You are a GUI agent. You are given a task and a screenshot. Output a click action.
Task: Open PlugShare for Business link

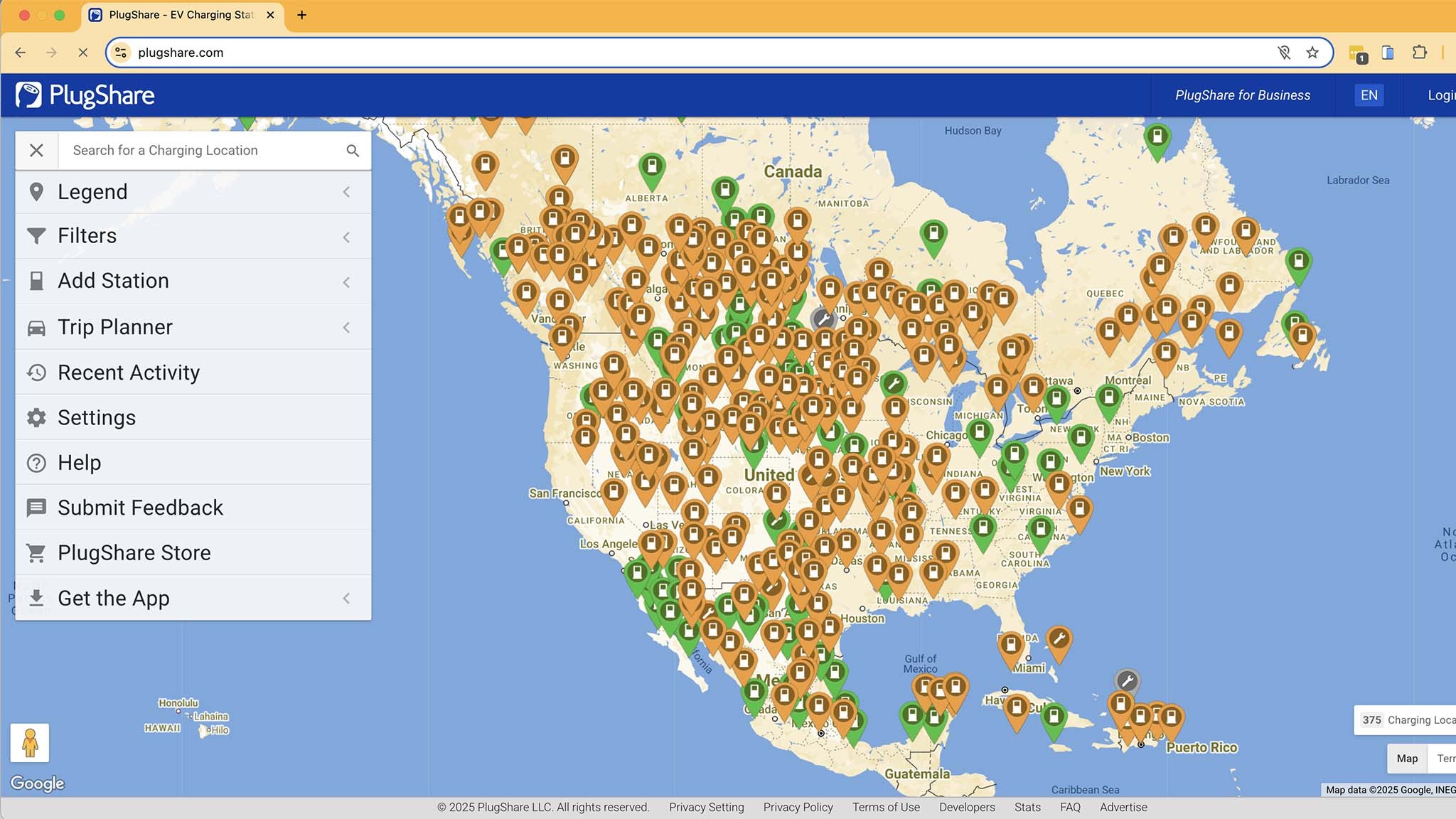(1242, 95)
